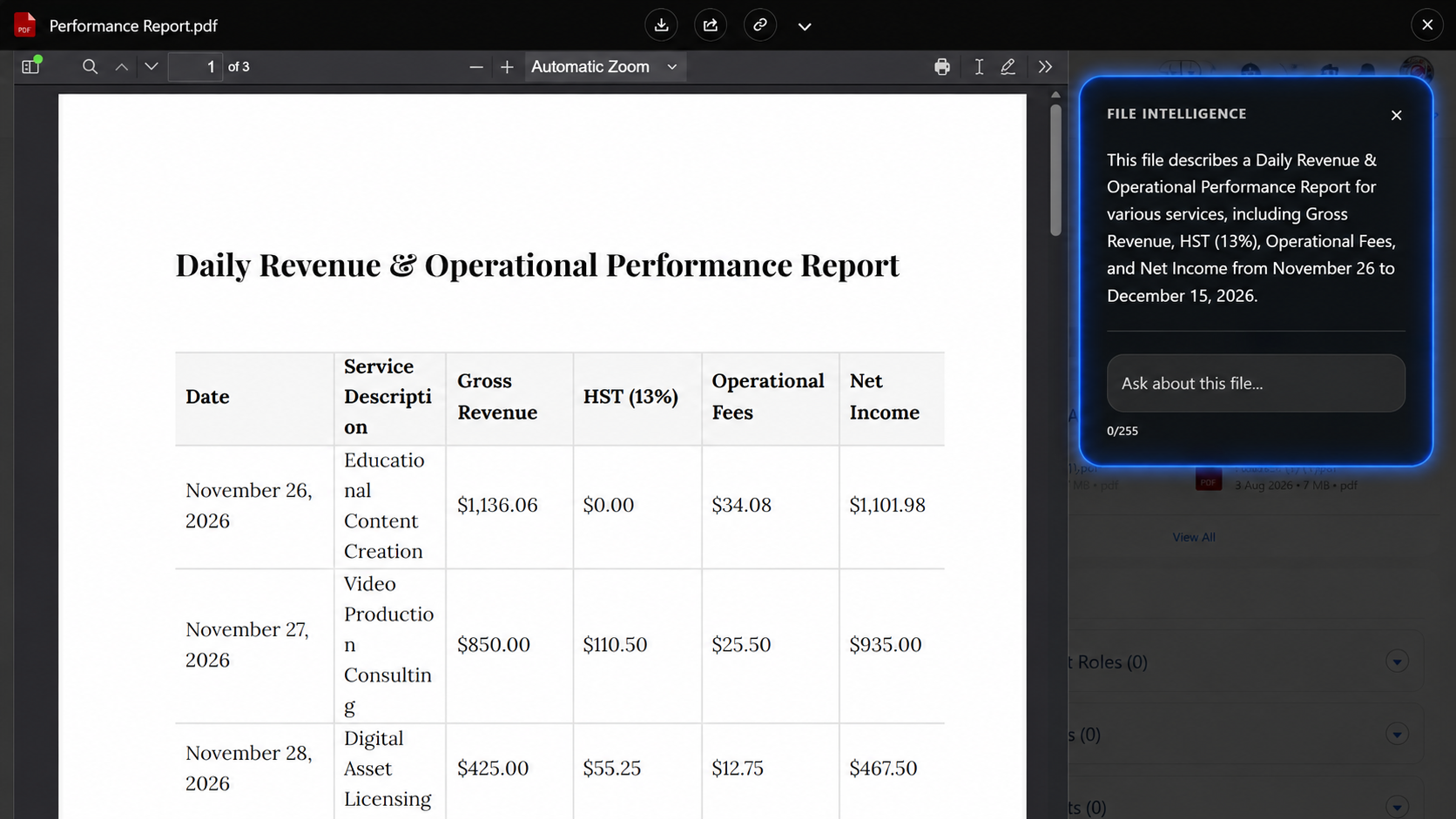The height and width of the screenshot is (819, 1456).
Task: Zoom in with plus button
Action: pyautogui.click(x=507, y=66)
